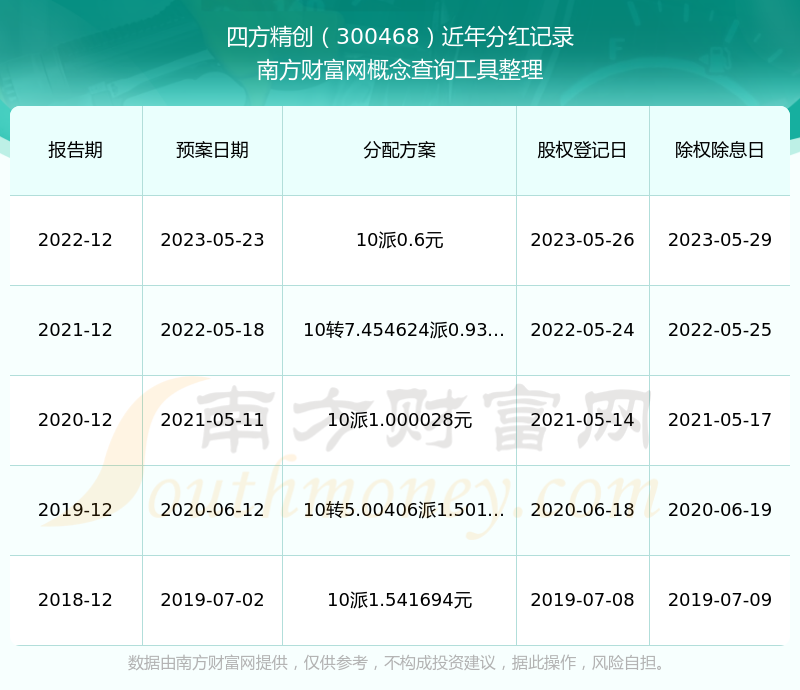800x690 pixels.
Task: Click the 分配方案 column header
Action: [399, 150]
